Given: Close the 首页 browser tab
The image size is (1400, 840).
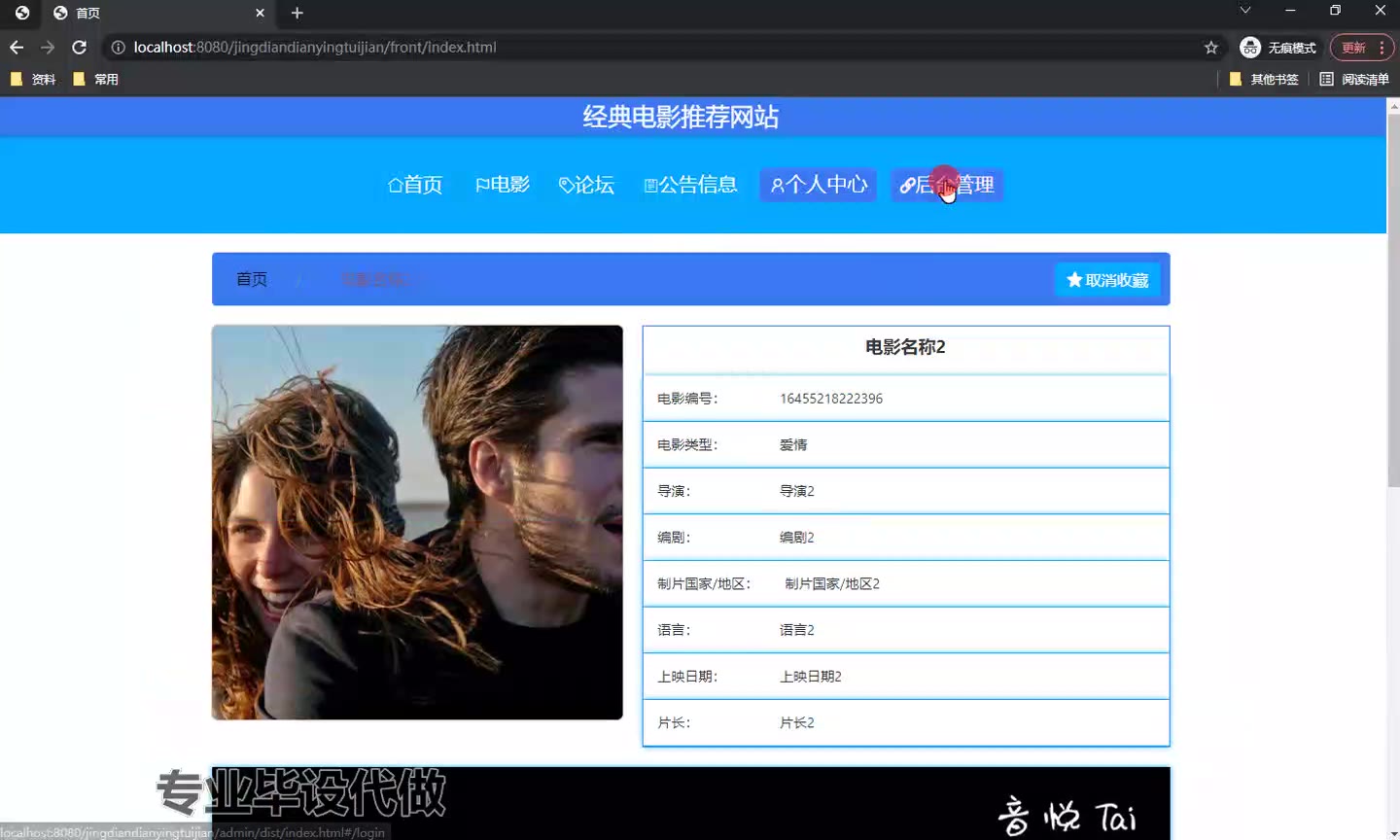Looking at the screenshot, I should [260, 13].
